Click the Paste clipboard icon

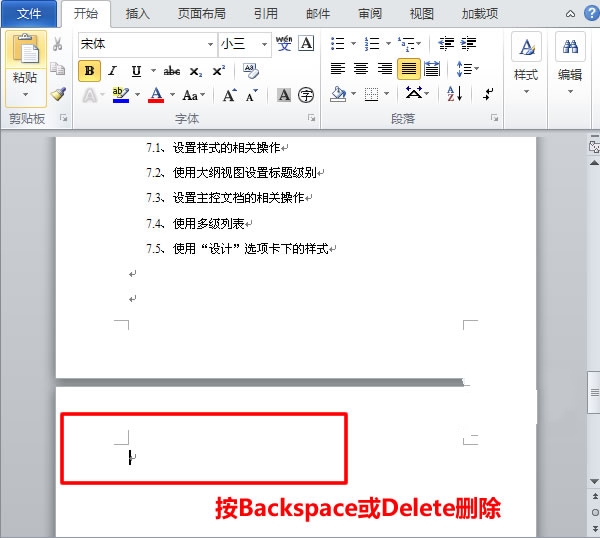tap(26, 49)
